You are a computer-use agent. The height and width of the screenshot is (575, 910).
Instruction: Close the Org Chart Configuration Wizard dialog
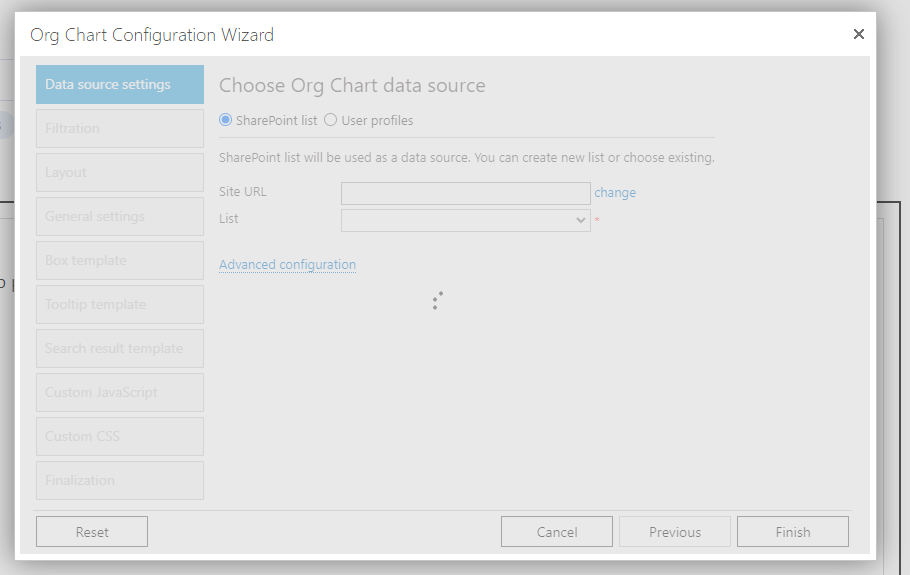pyautogui.click(x=858, y=34)
